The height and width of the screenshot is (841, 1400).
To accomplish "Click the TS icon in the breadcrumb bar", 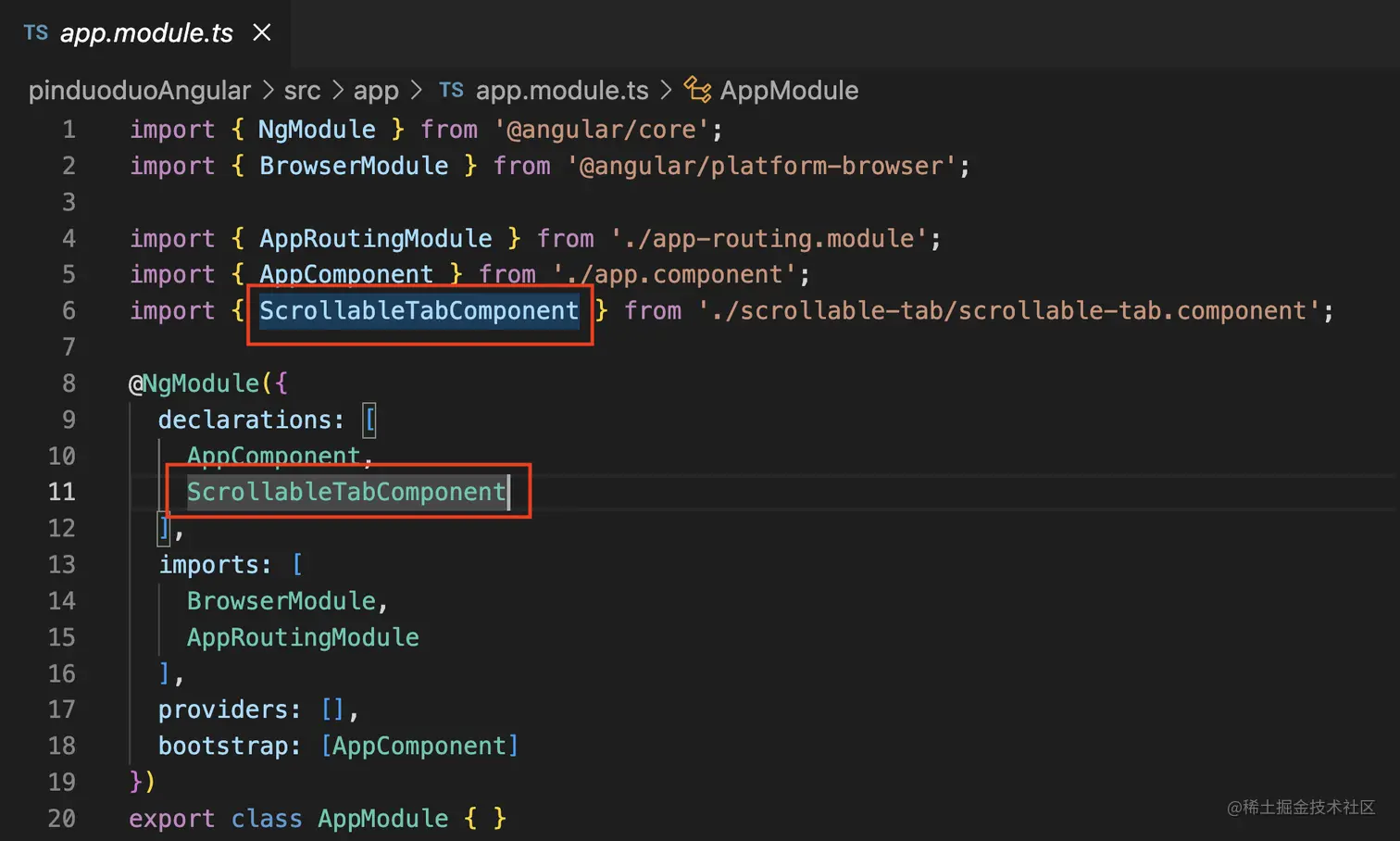I will pyautogui.click(x=451, y=90).
